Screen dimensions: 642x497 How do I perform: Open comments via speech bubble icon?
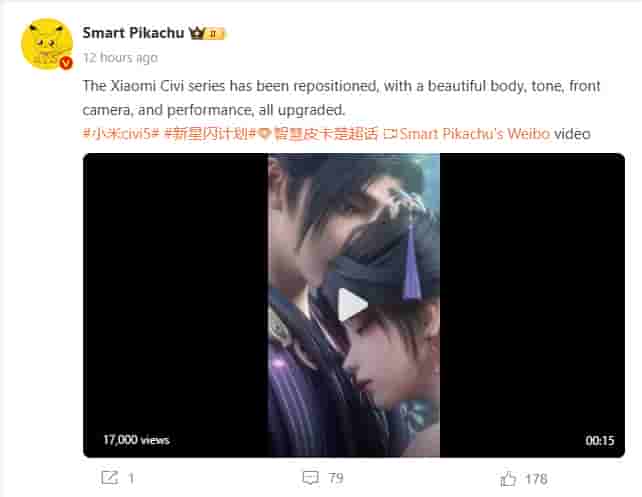point(310,478)
